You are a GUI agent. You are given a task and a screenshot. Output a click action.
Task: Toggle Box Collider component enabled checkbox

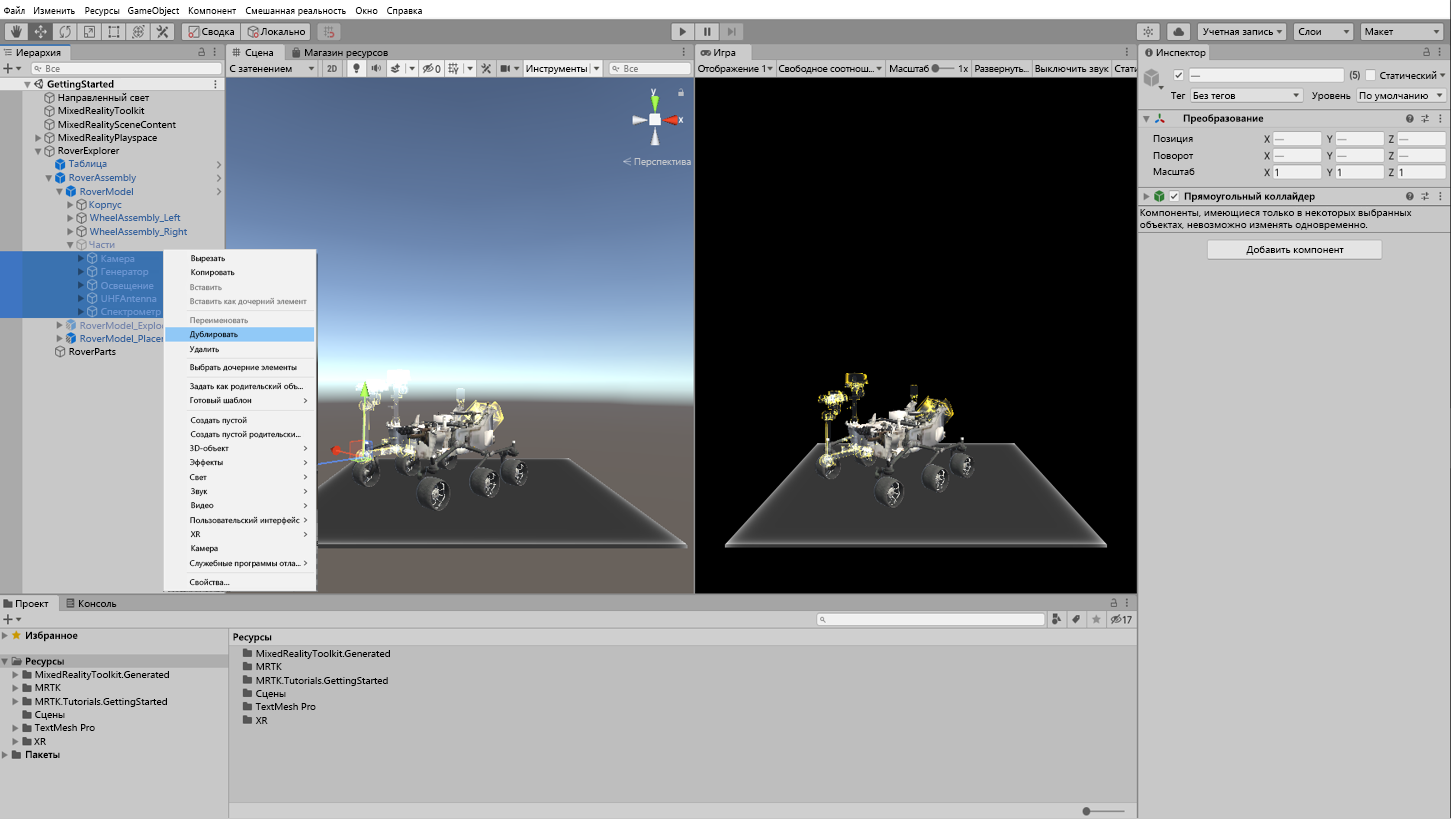click(1174, 197)
